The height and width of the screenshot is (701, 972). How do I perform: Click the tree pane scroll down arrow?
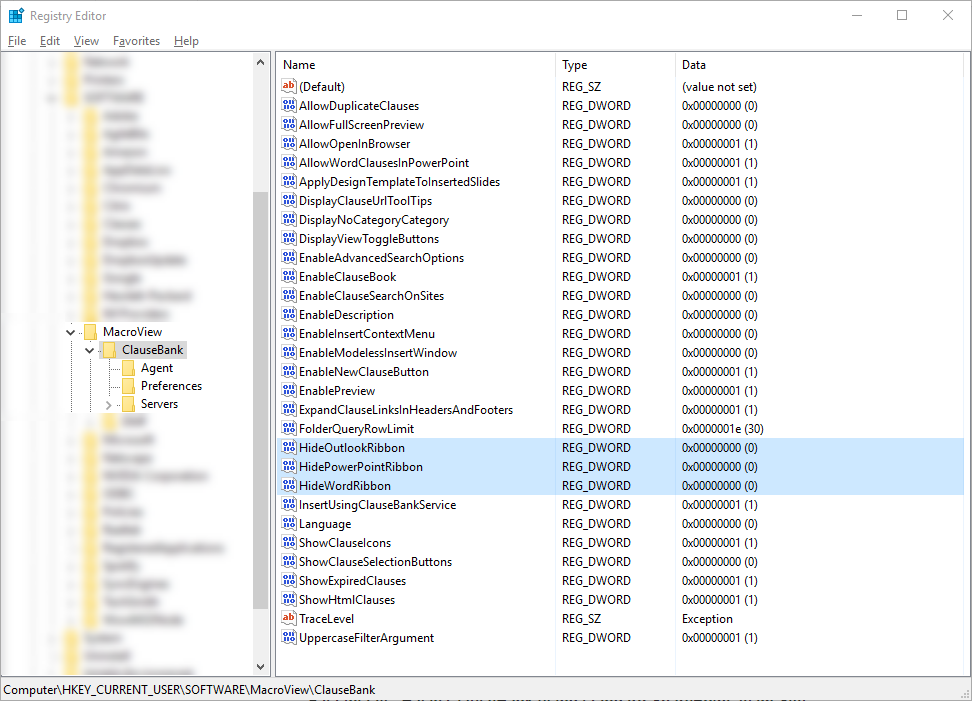260,667
